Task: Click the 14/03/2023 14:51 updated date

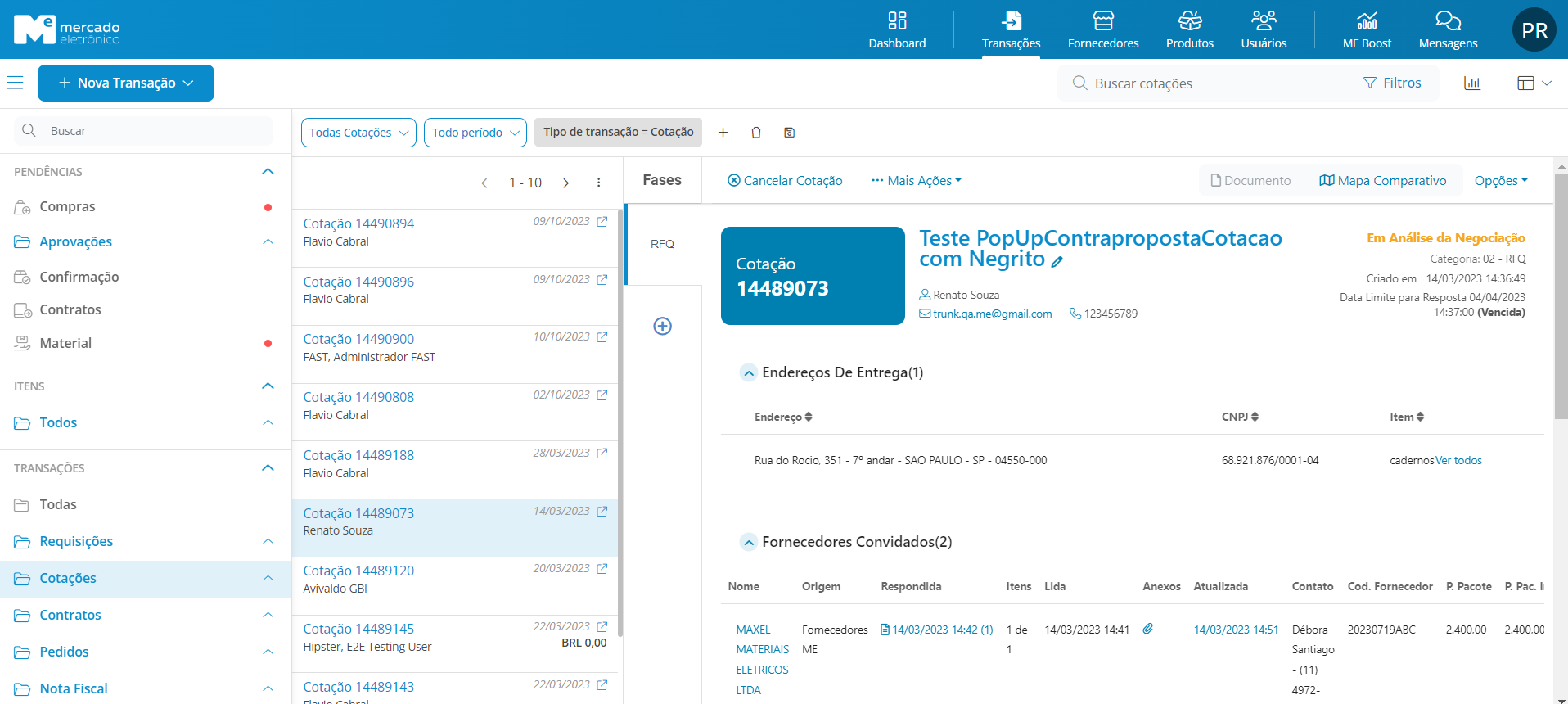Action: (1236, 630)
